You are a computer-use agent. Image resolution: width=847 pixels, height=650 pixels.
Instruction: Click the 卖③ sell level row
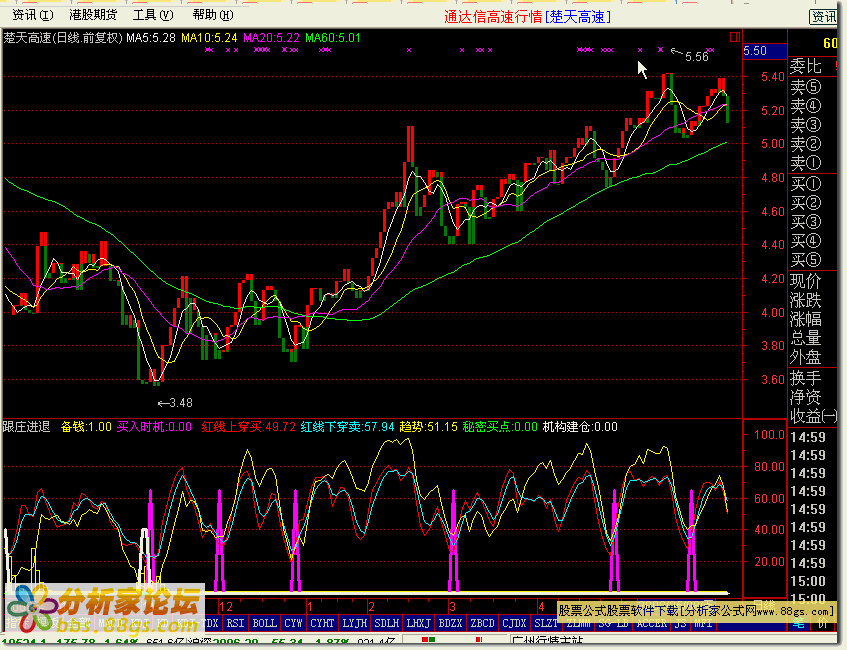(813, 125)
